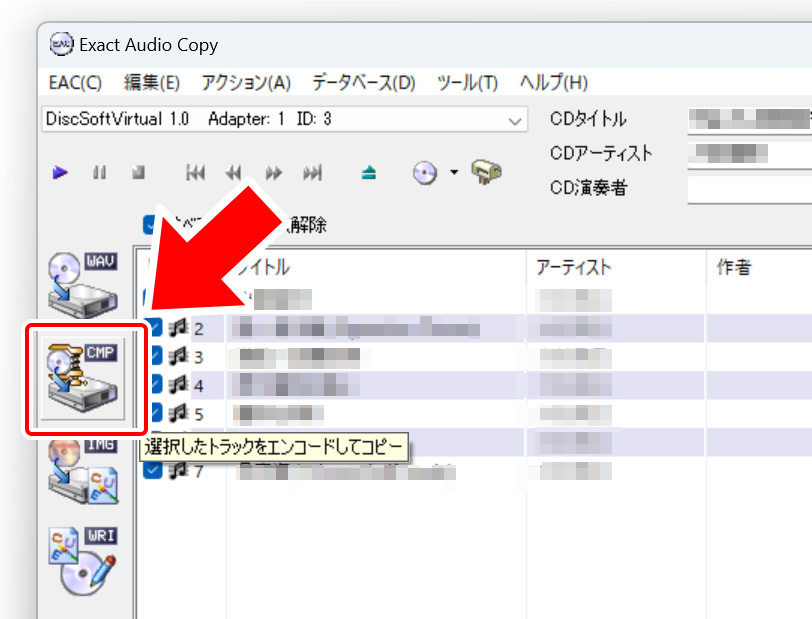
Task: Click the CMP compressed copy icon
Action: point(83,378)
